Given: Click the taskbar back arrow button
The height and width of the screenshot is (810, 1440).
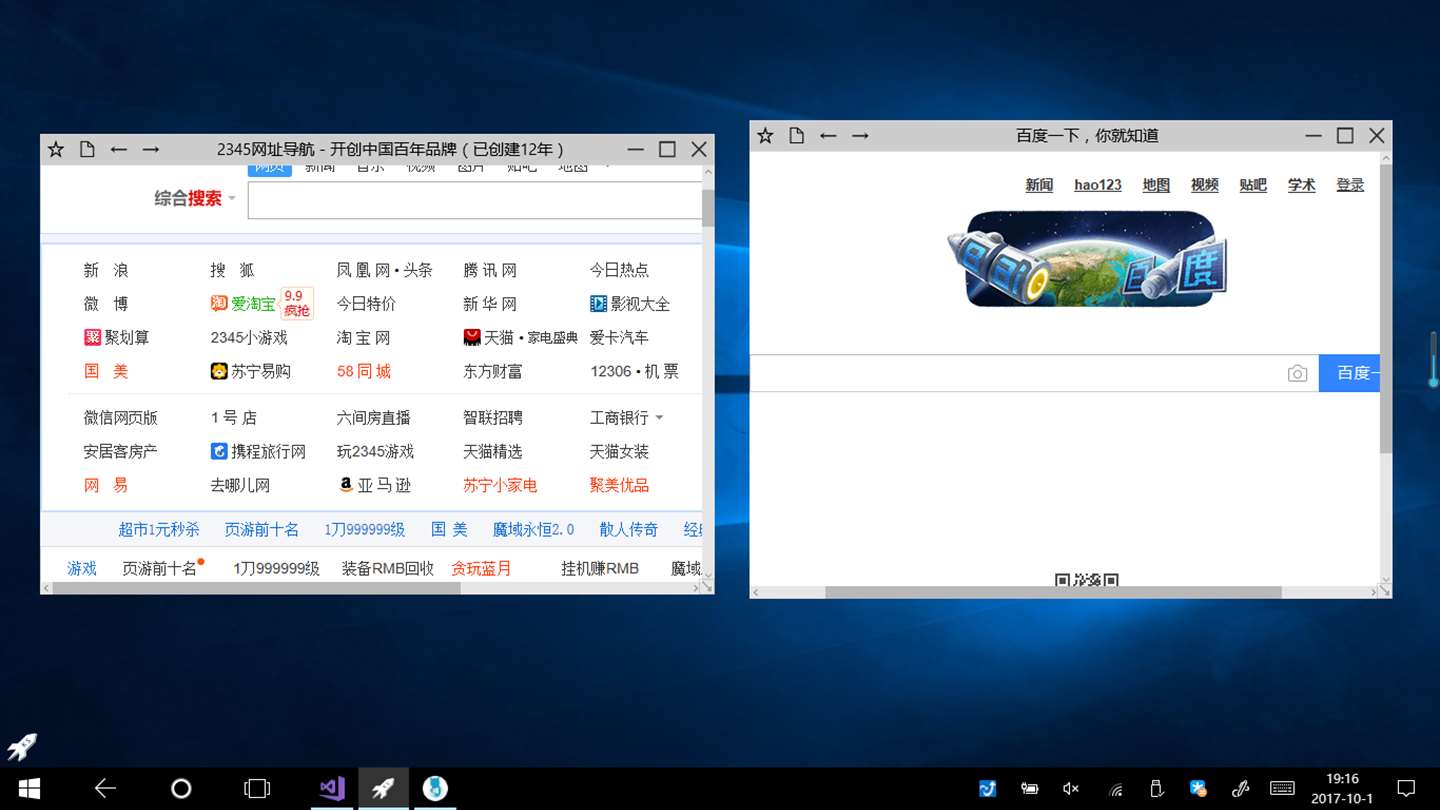Looking at the screenshot, I should tap(105, 789).
